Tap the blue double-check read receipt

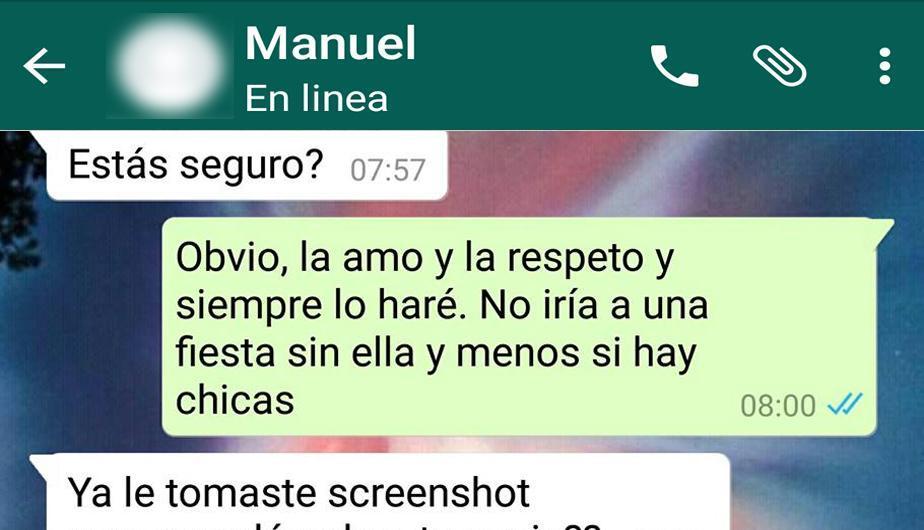pyautogui.click(x=844, y=404)
